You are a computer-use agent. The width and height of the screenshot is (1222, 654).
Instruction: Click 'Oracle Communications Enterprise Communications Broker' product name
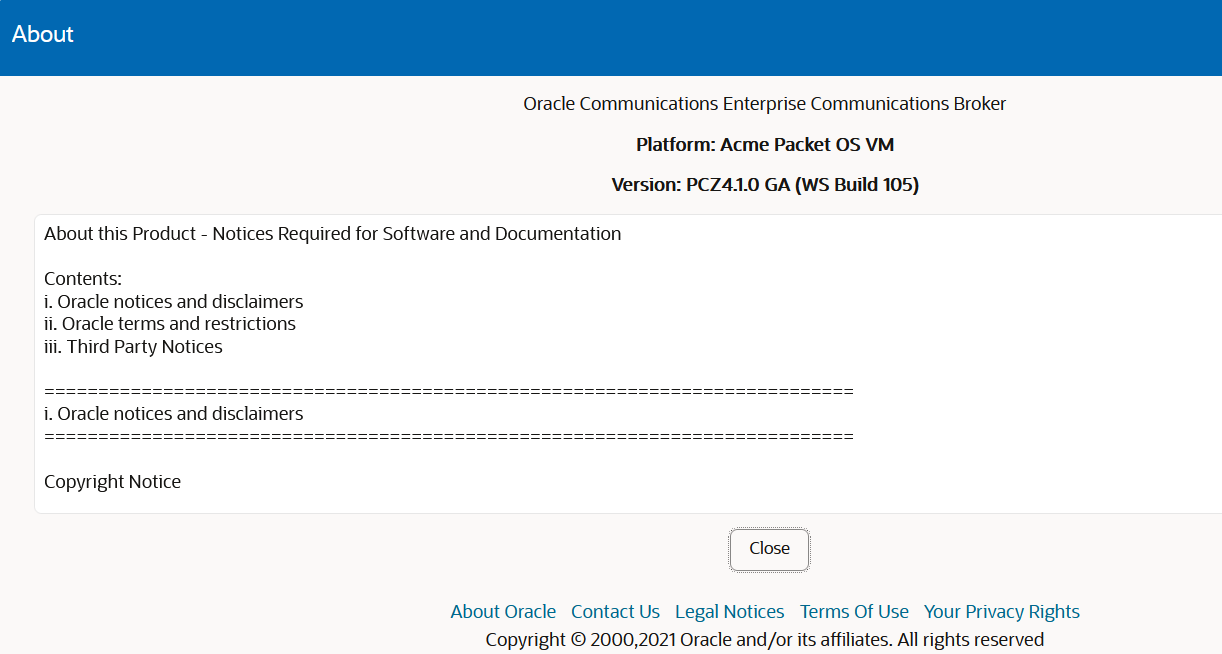(x=765, y=104)
